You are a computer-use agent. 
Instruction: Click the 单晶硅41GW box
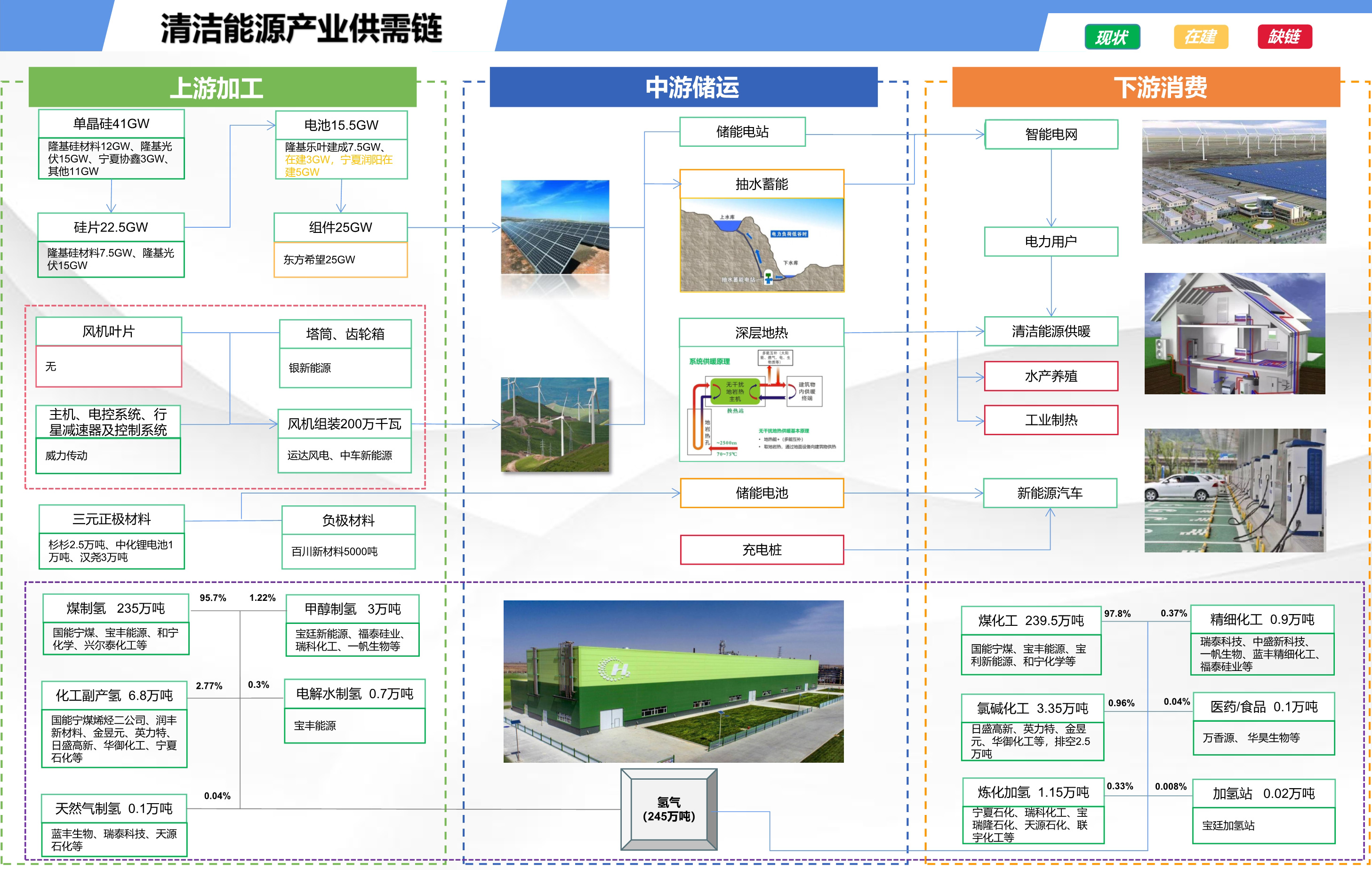pyautogui.click(x=111, y=124)
